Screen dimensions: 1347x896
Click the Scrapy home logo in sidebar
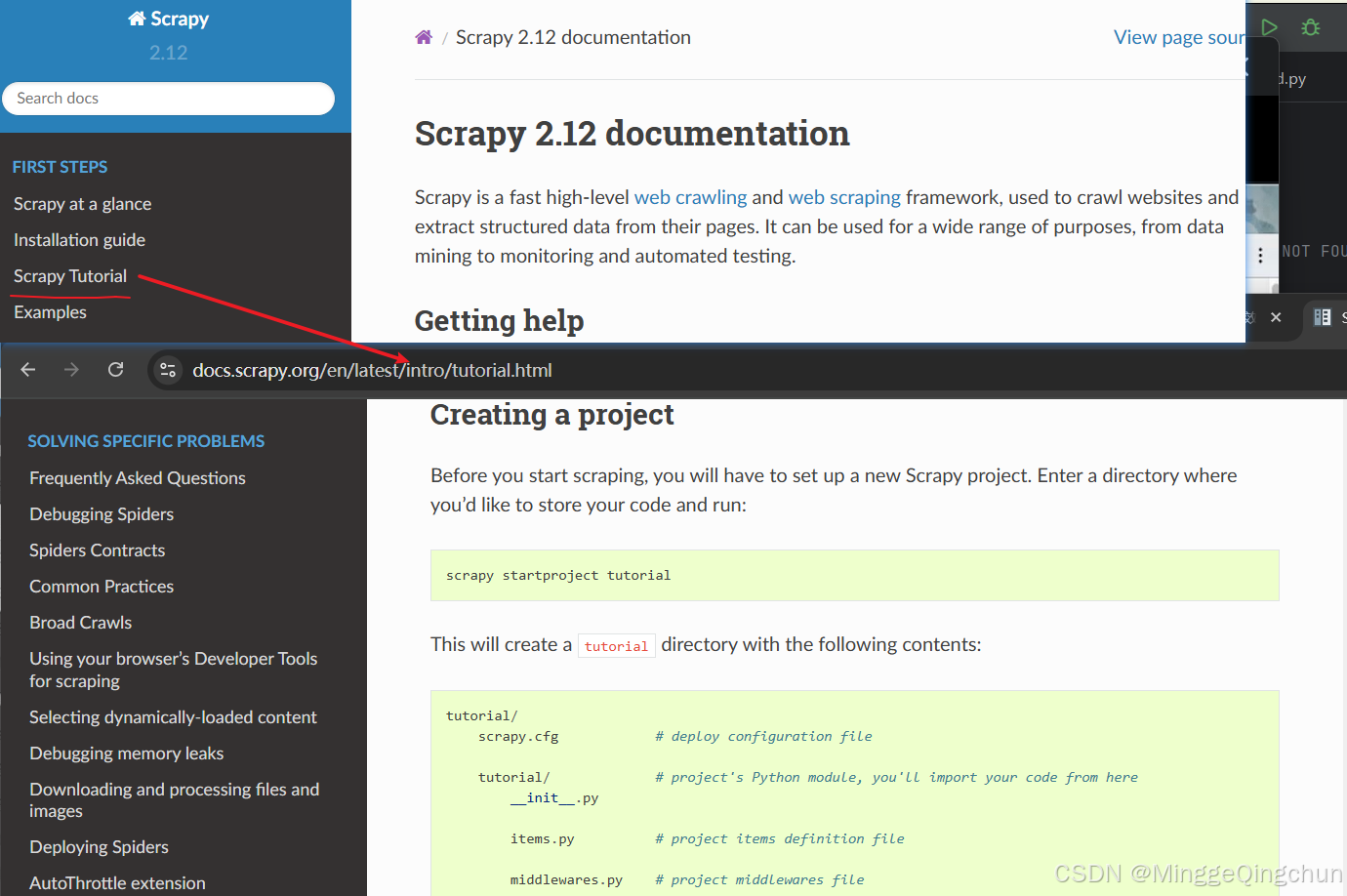click(x=169, y=19)
